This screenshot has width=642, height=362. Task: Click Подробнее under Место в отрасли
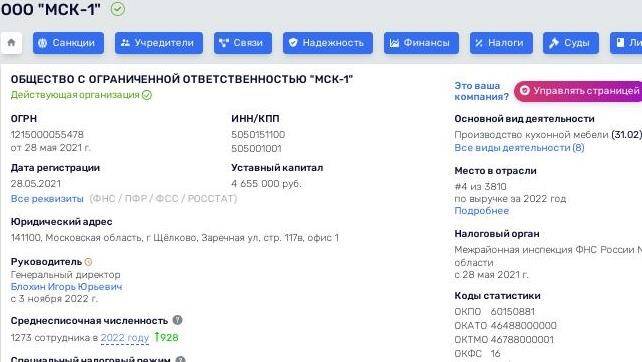(482, 210)
